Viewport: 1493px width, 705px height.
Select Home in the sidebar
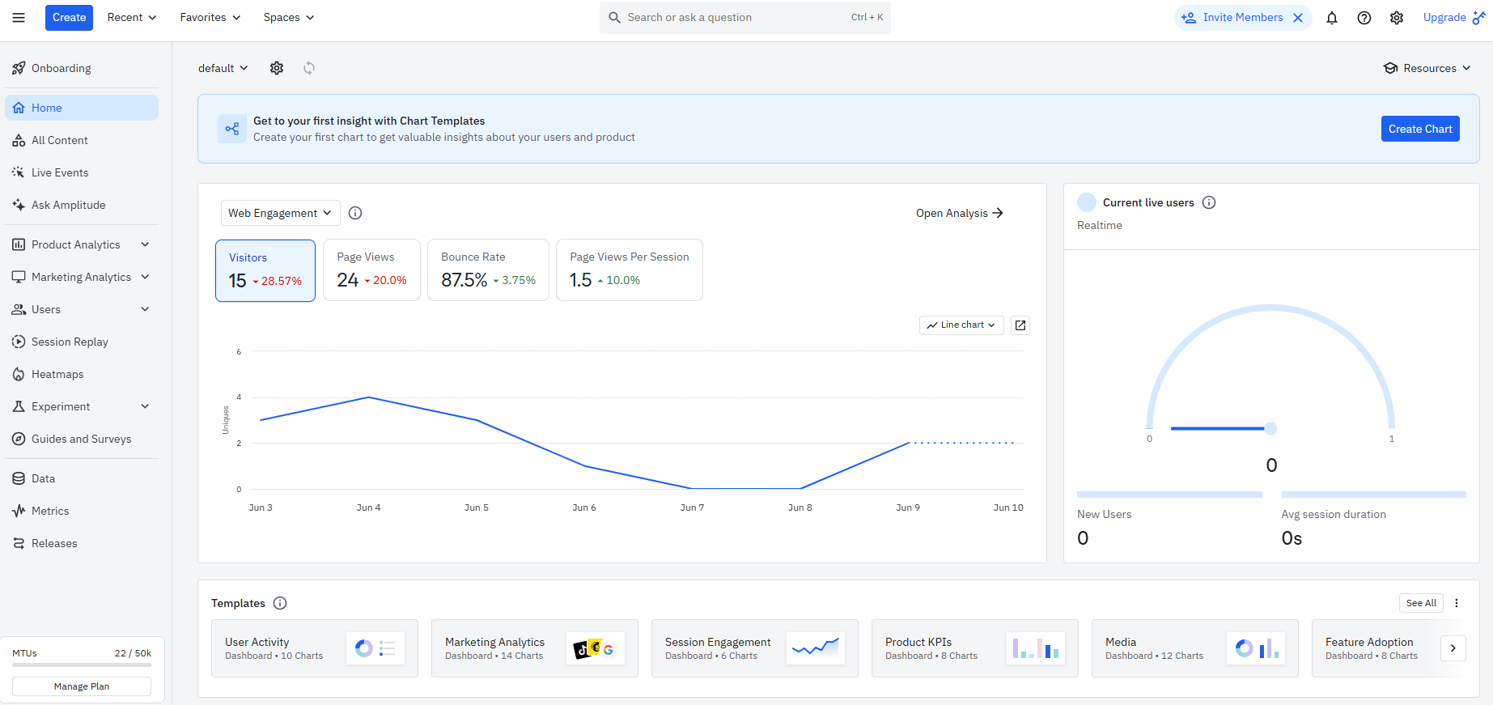82,108
